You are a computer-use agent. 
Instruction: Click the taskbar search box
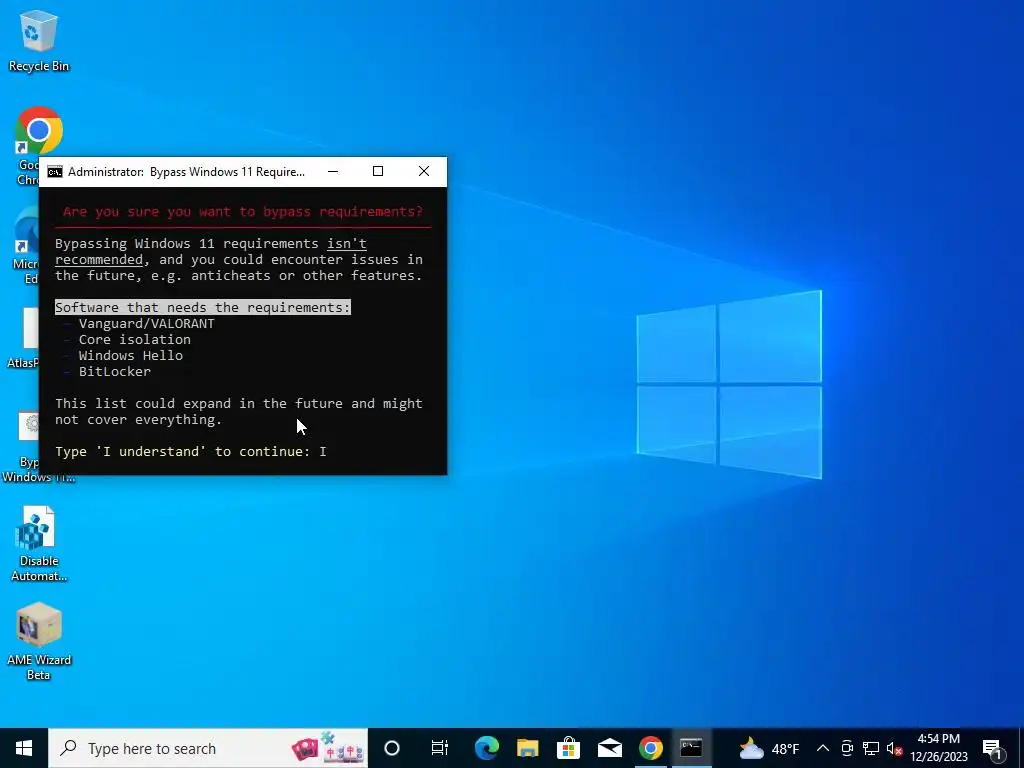tap(208, 748)
